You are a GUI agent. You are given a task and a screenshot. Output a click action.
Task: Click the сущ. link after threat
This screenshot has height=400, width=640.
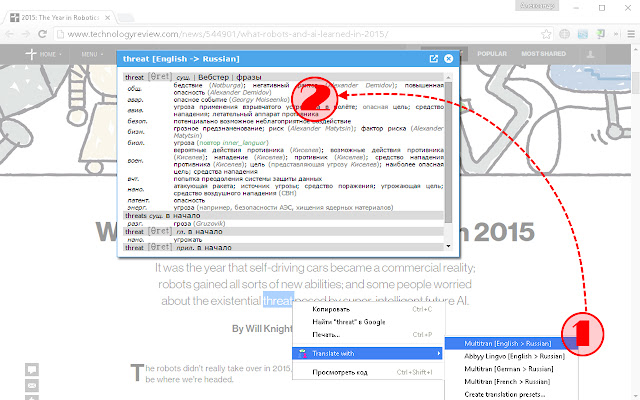click(x=183, y=77)
